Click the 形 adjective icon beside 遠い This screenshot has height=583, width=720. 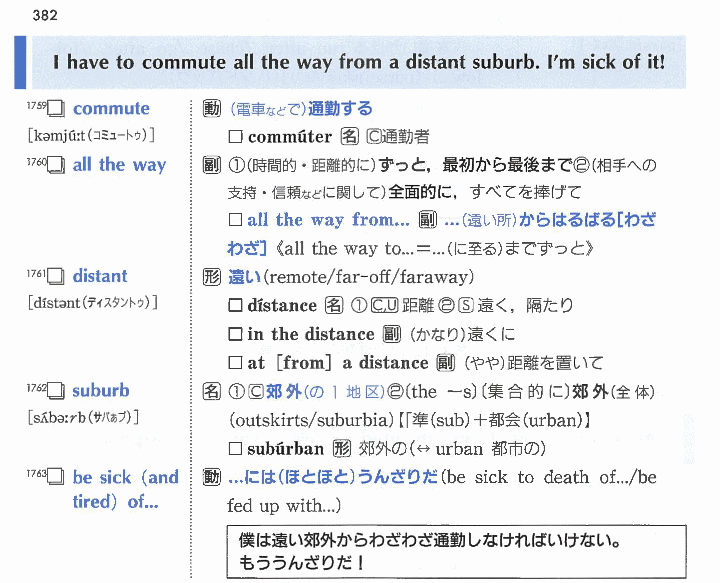211,277
